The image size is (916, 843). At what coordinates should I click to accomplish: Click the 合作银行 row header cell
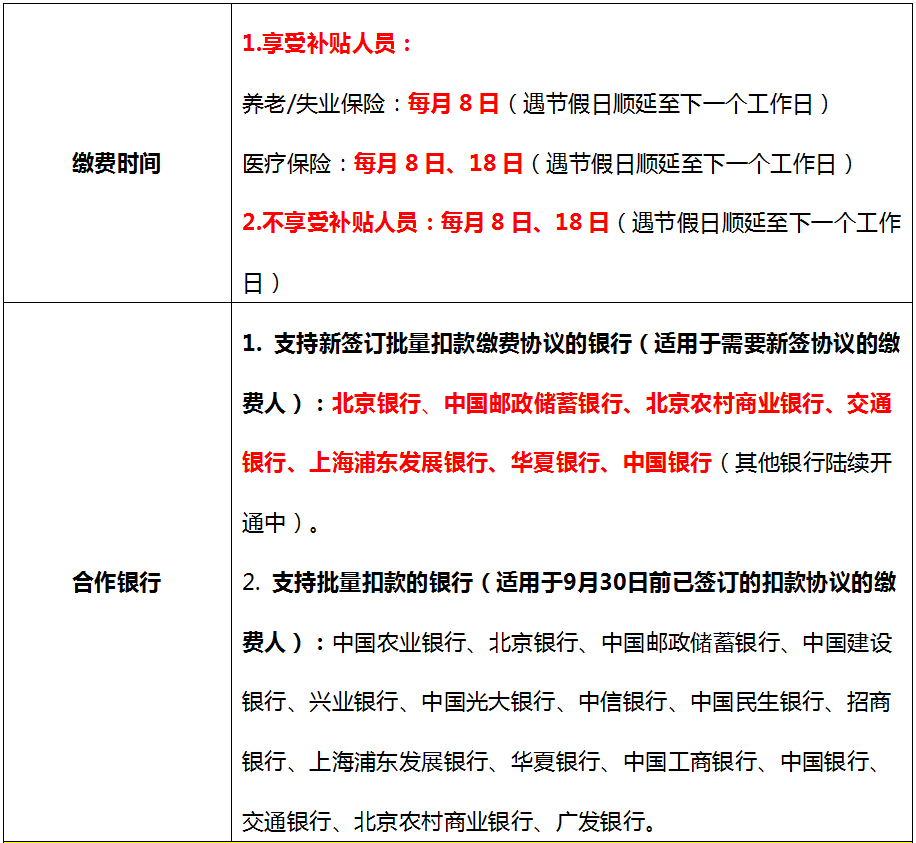[x=117, y=572]
